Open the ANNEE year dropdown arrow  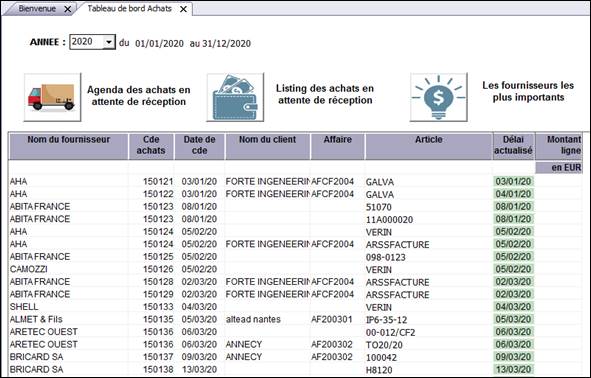pos(109,42)
